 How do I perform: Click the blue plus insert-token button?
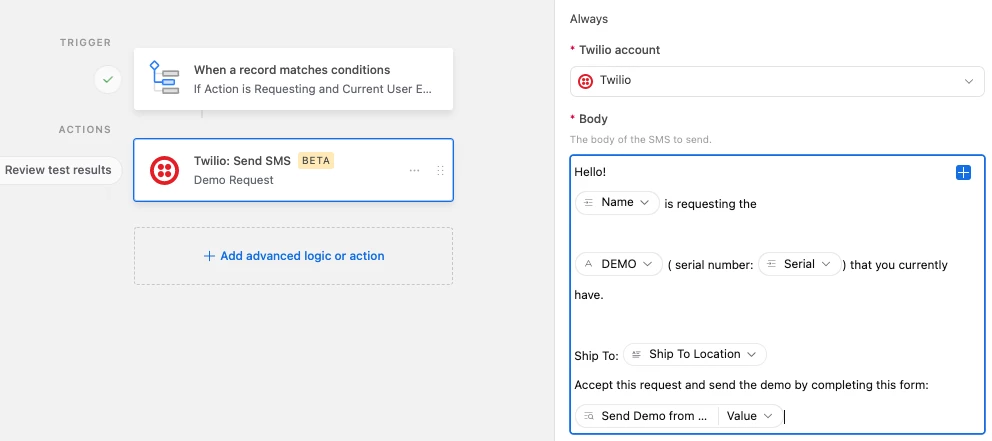963,173
